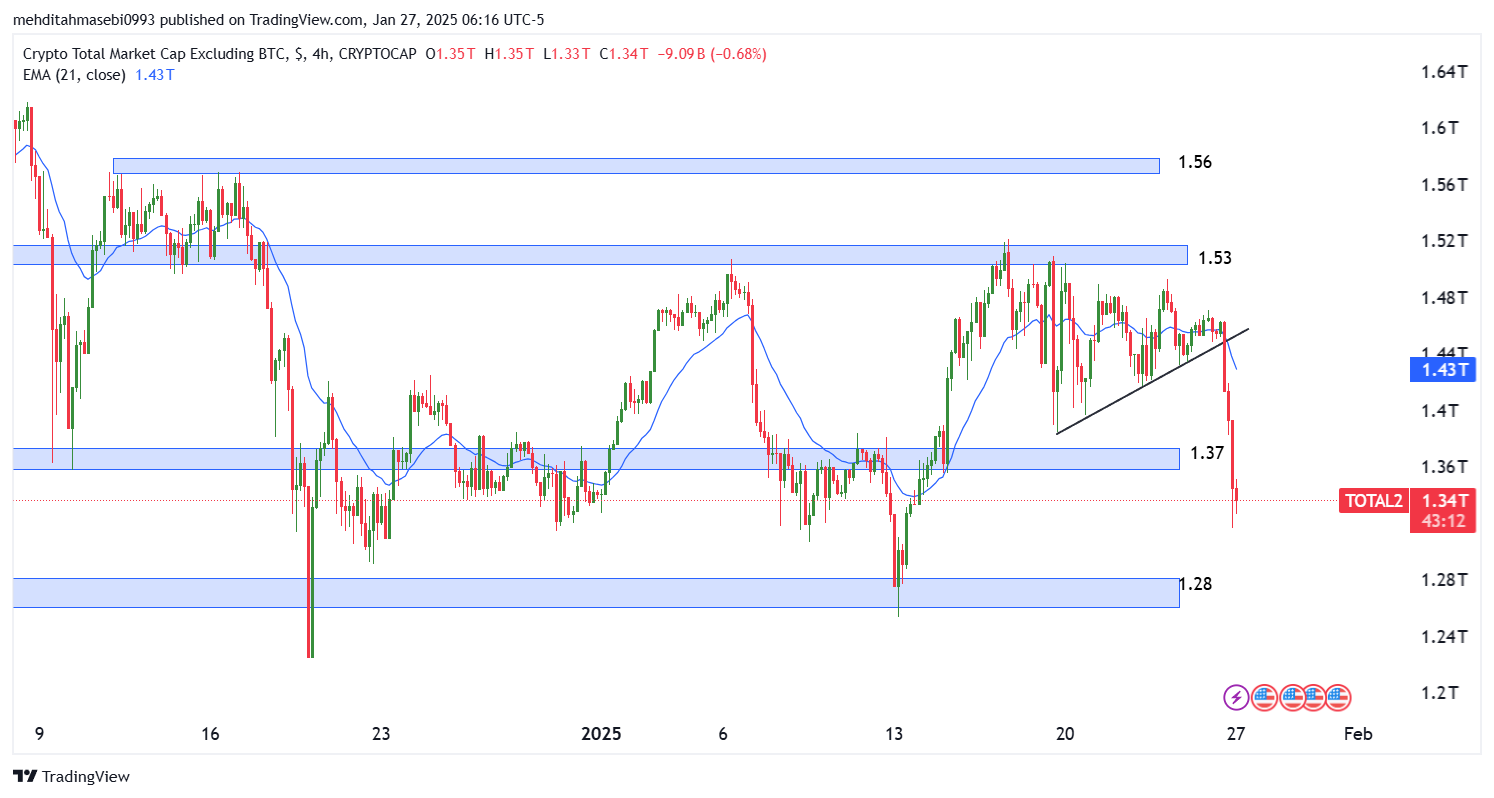Screen dimensions: 1494x798
Task: Click 1.24T on the price axis
Action: click(x=1444, y=636)
